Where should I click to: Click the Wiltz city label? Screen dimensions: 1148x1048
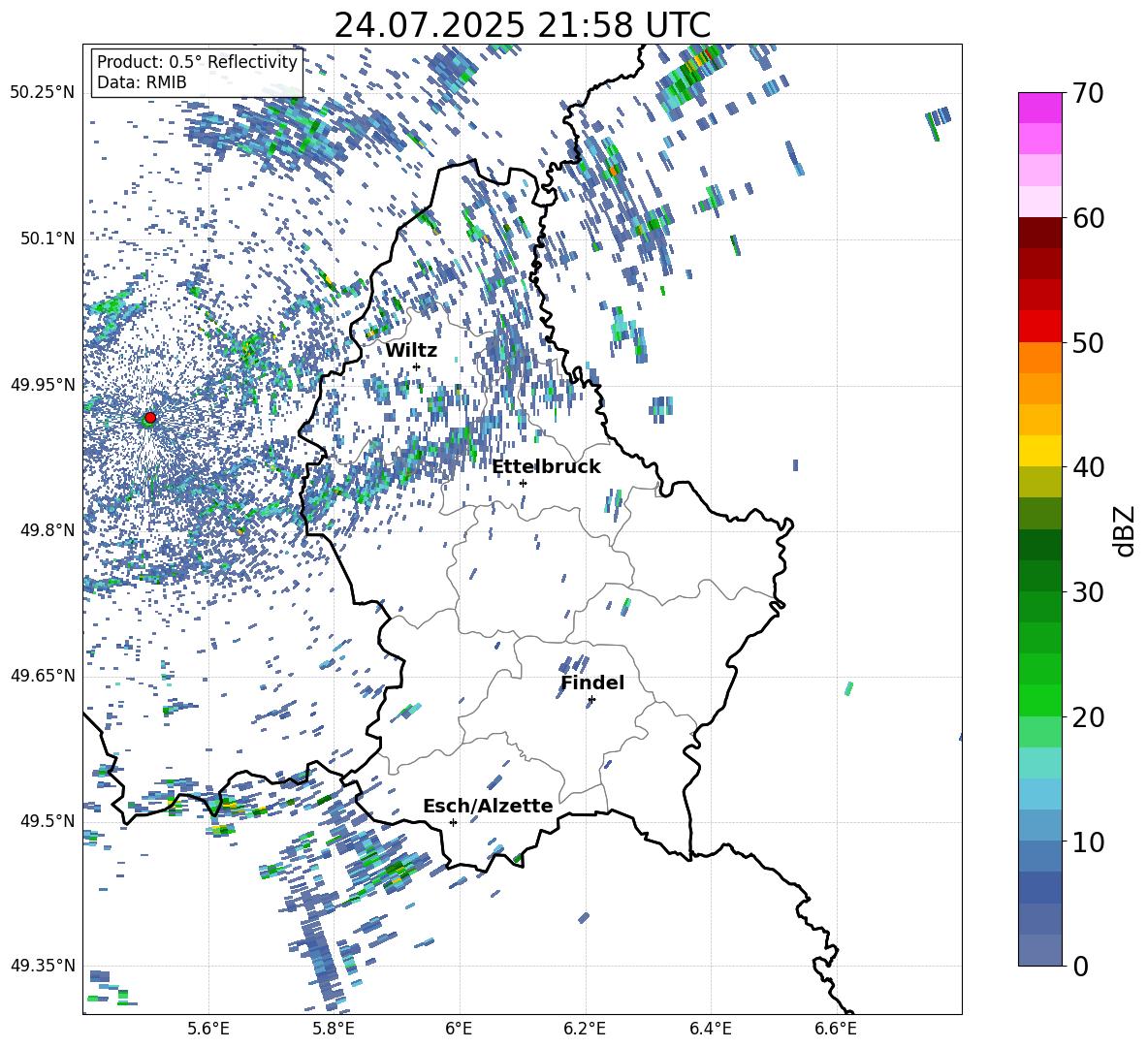pyautogui.click(x=411, y=350)
